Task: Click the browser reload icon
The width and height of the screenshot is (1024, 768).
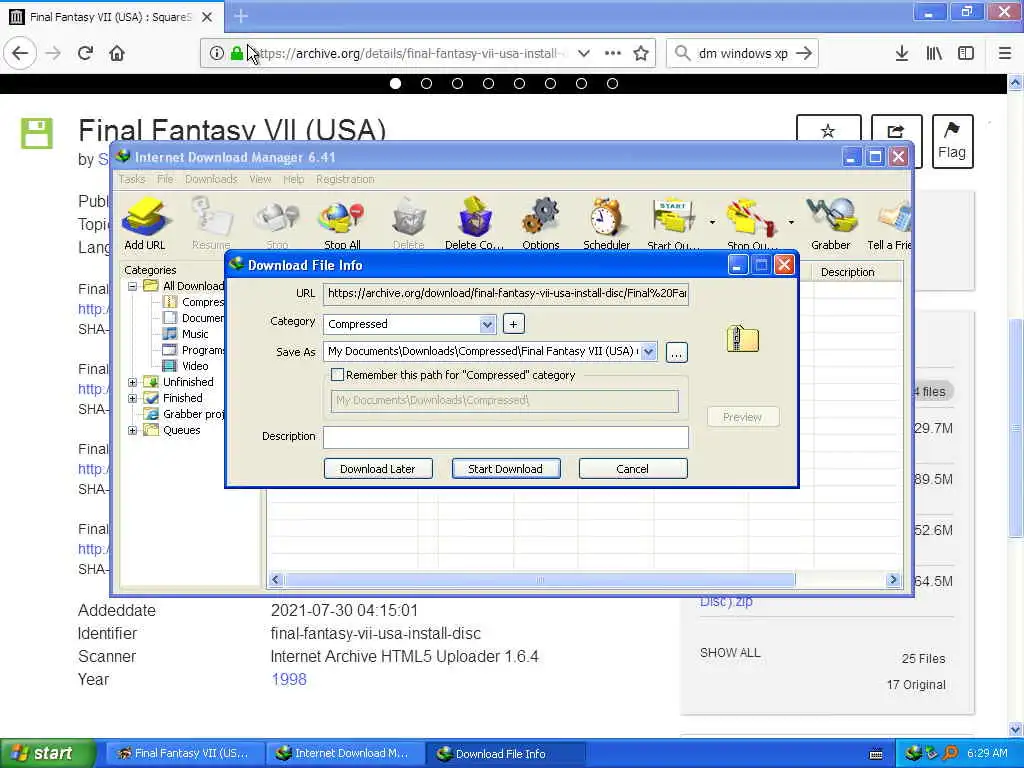Action: pos(85,54)
